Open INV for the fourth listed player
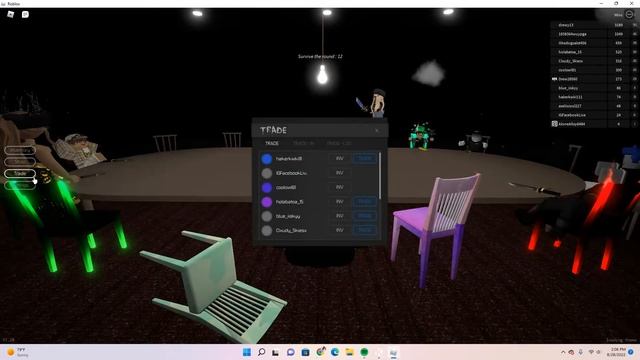The height and width of the screenshot is (360, 640). click(339, 201)
